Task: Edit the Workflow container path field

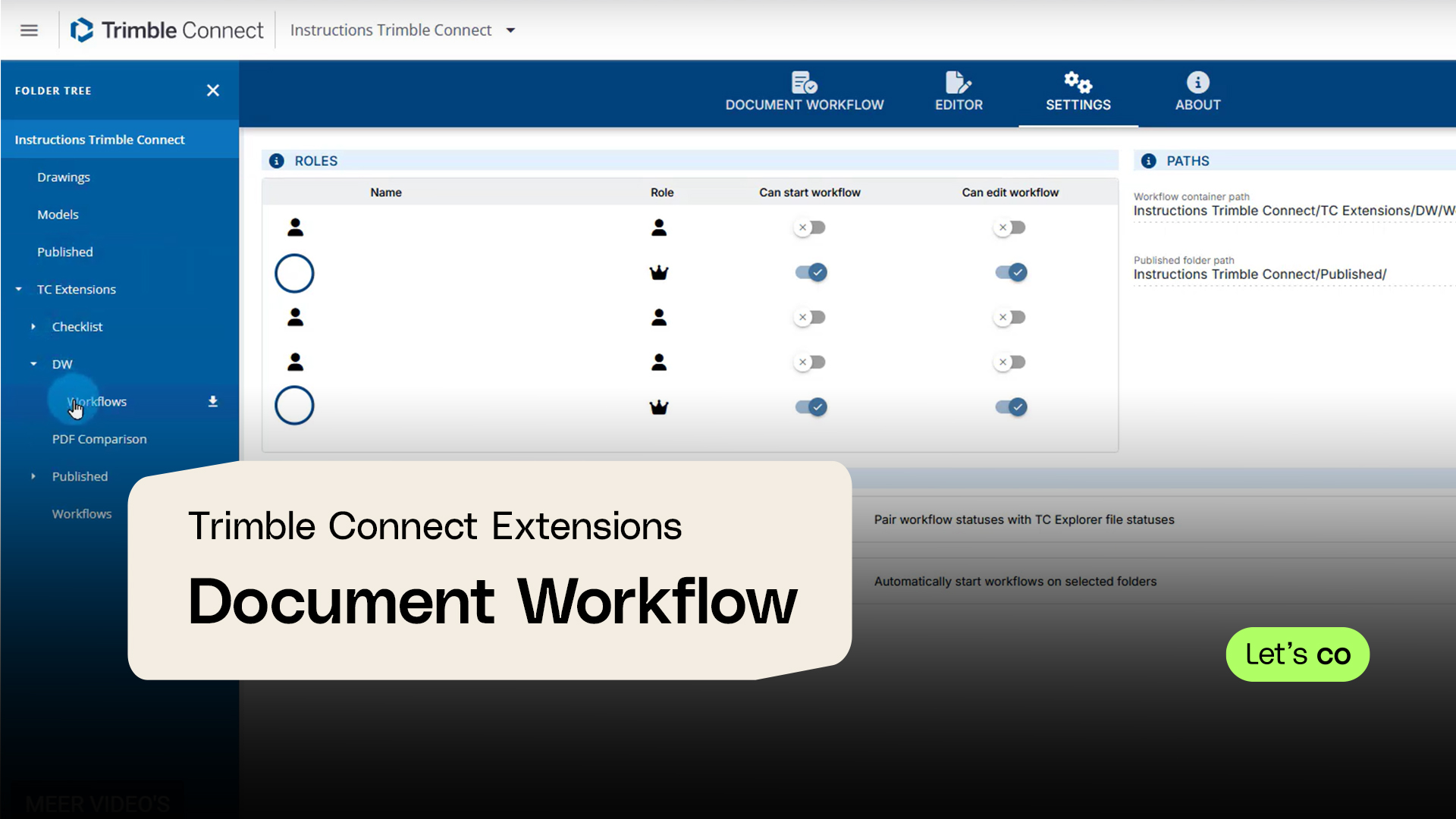Action: pos(1294,211)
